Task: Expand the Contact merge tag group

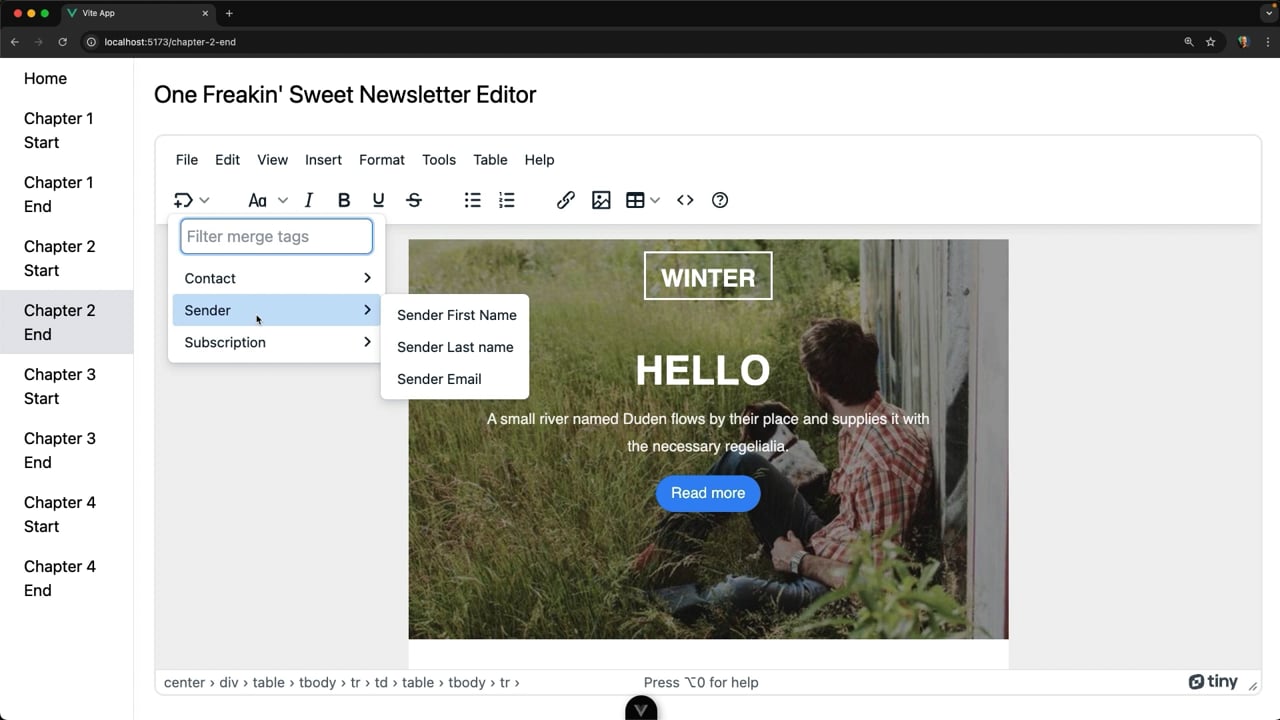Action: coord(277,278)
